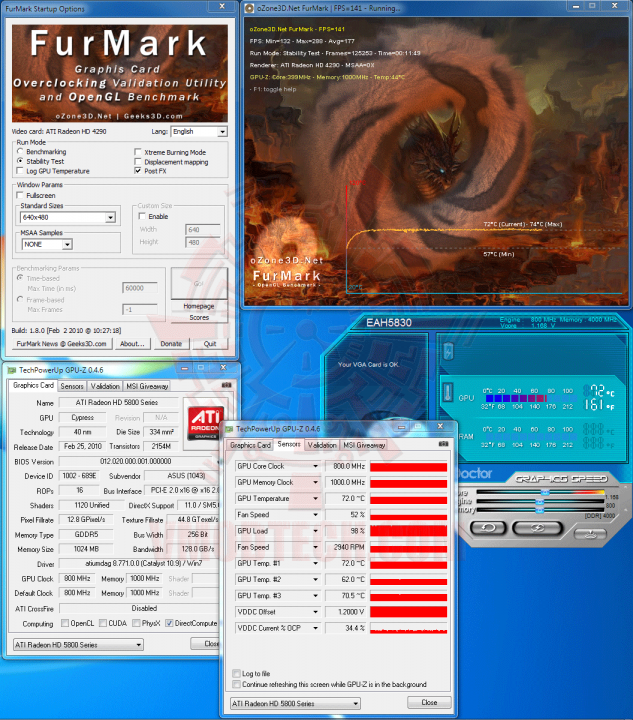Click the SmartDoctor battery power icon
Image resolution: width=633 pixels, height=720 pixels.
(x=448, y=352)
